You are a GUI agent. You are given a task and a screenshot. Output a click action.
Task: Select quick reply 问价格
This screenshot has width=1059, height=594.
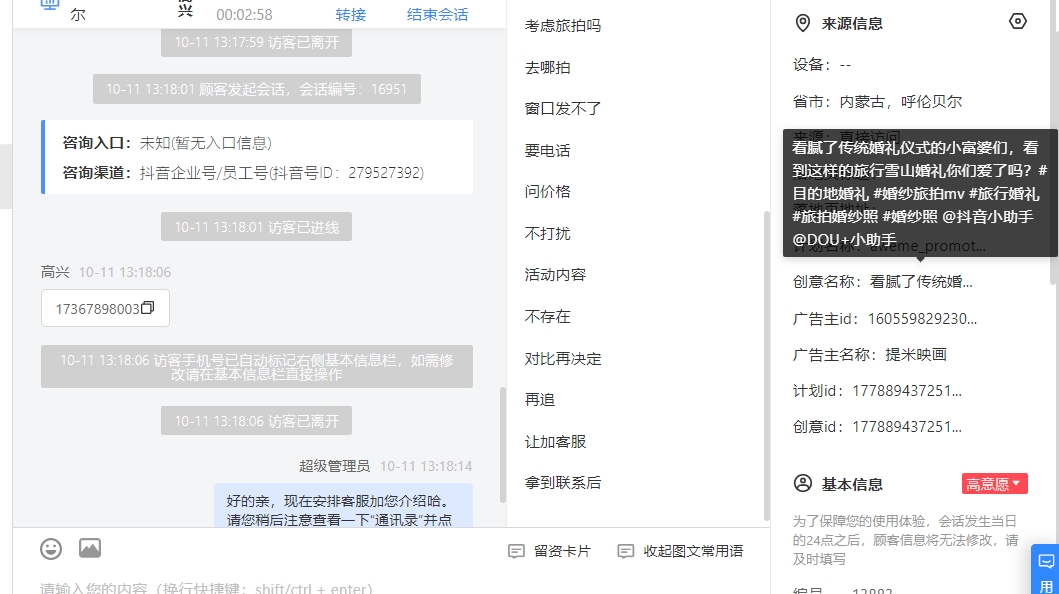coord(547,192)
